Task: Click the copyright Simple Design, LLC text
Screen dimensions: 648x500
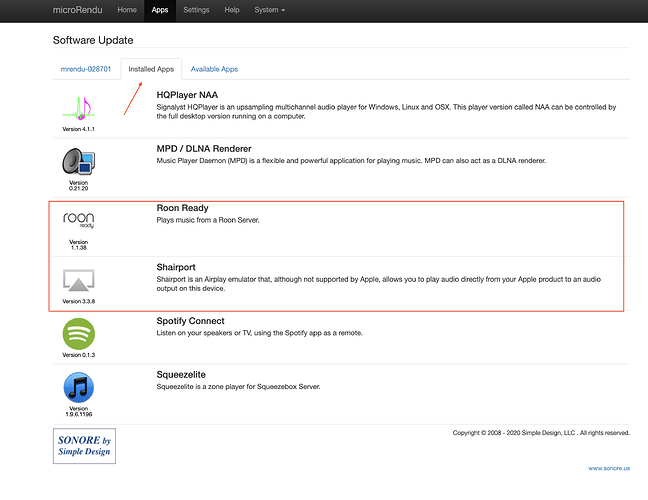Action: click(x=541, y=433)
